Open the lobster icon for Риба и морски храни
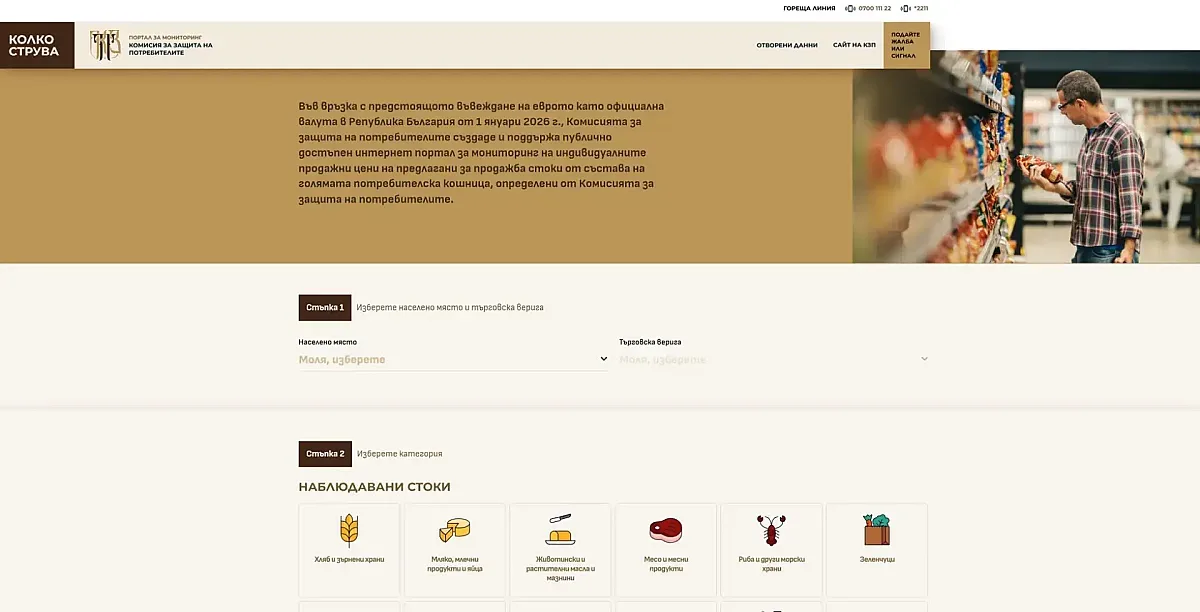This screenshot has width=1200, height=612. coord(771,530)
